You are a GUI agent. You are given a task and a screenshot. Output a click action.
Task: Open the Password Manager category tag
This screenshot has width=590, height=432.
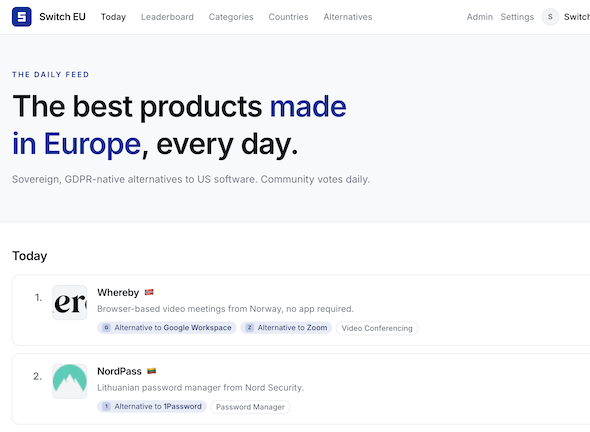250,407
